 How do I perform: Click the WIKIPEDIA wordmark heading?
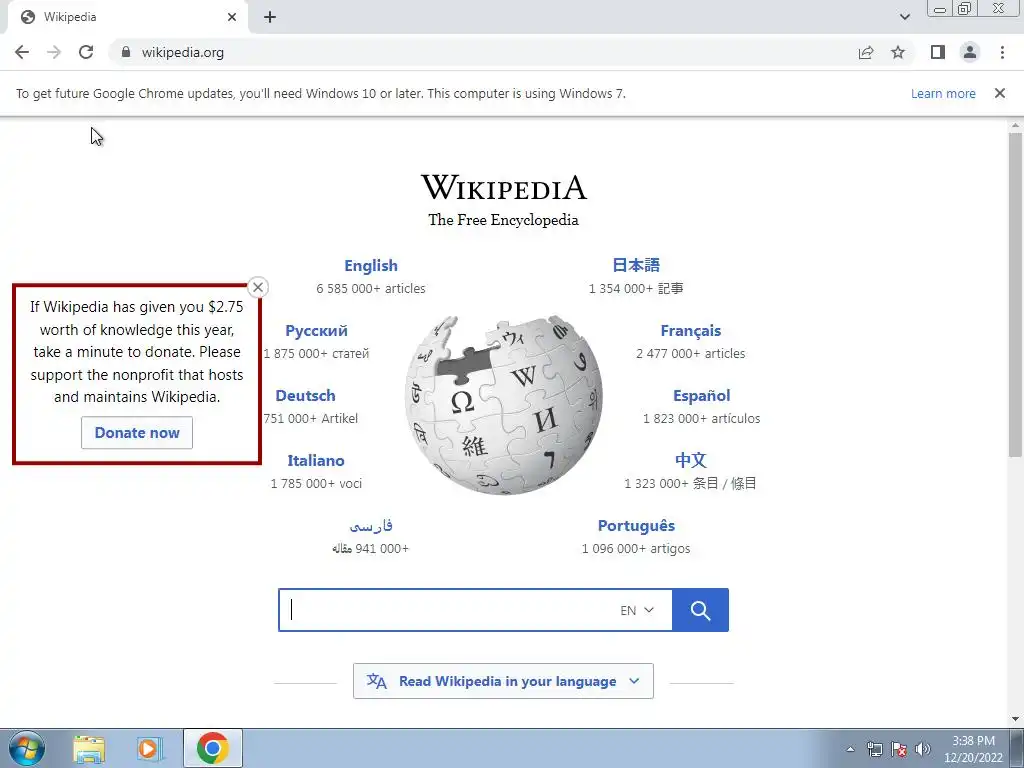pyautogui.click(x=504, y=188)
